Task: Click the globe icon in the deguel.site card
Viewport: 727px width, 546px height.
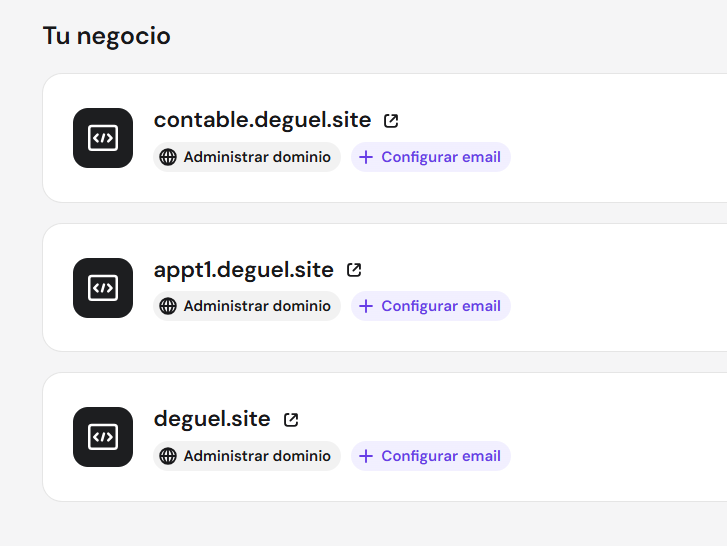Action: 168,456
